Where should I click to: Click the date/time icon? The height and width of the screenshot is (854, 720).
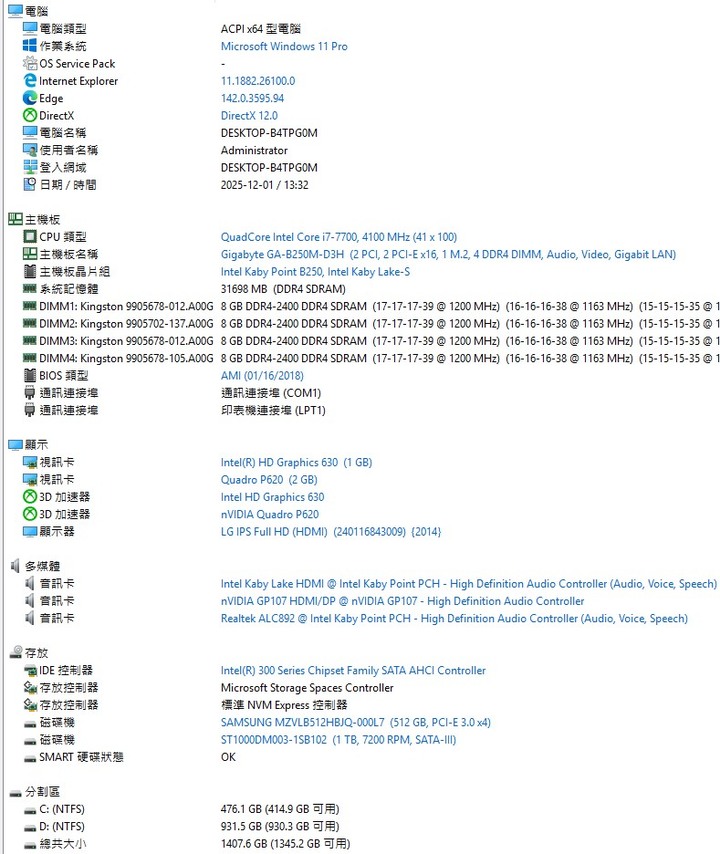(30, 185)
